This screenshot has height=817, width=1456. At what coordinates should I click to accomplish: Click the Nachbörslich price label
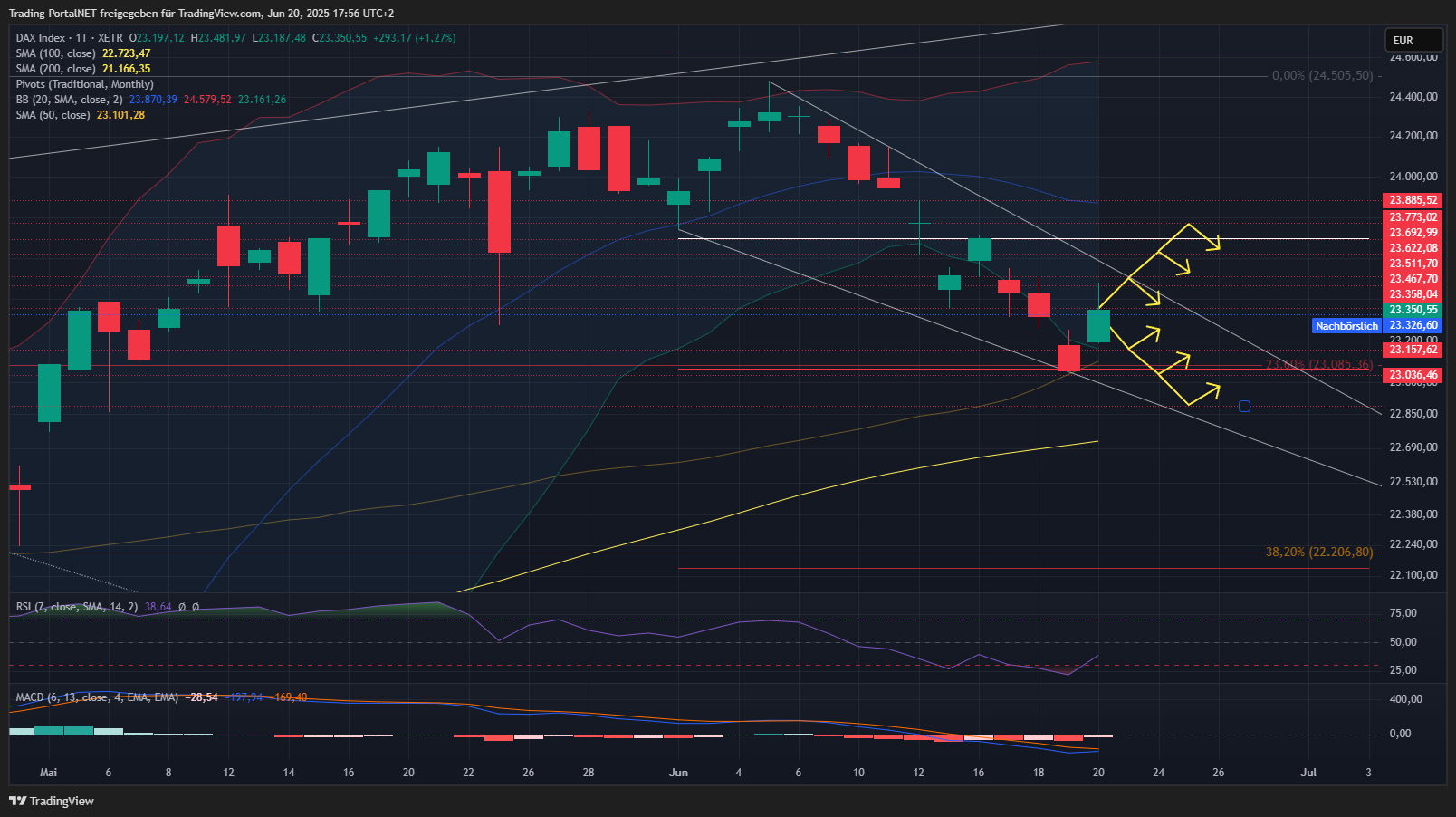[1346, 326]
